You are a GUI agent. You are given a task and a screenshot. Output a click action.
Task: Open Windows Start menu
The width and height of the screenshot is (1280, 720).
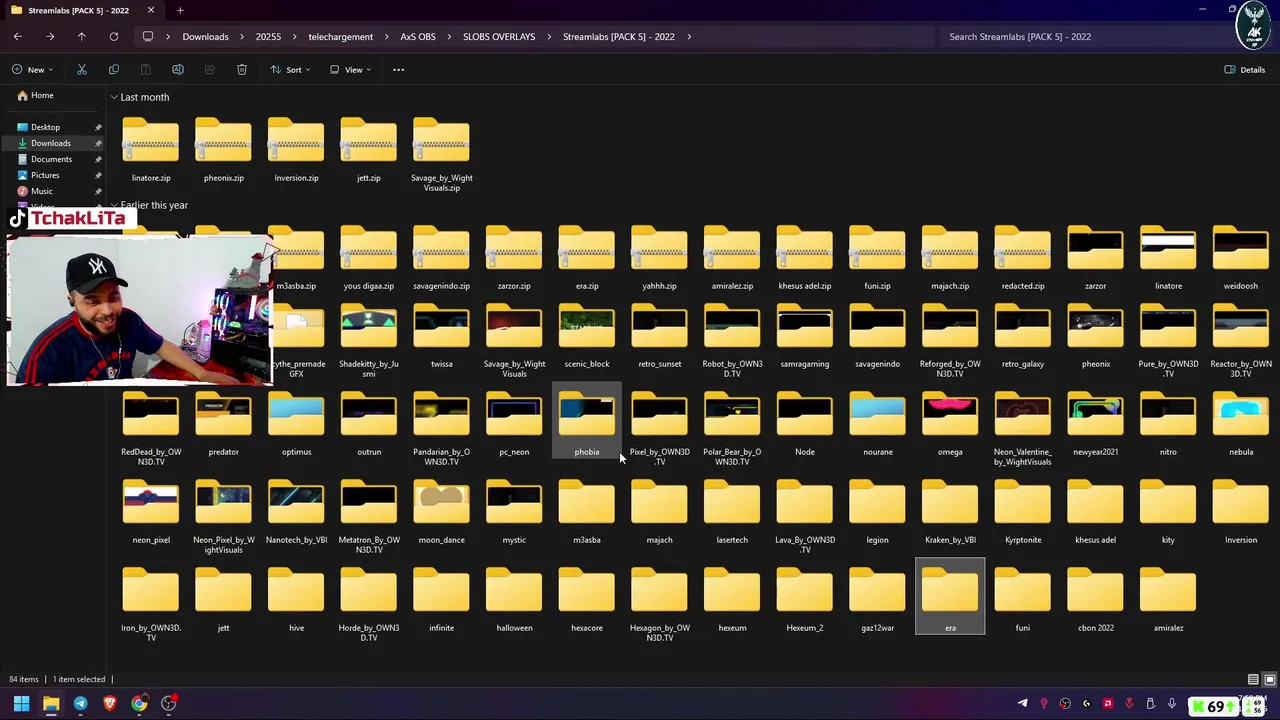pyautogui.click(x=21, y=703)
